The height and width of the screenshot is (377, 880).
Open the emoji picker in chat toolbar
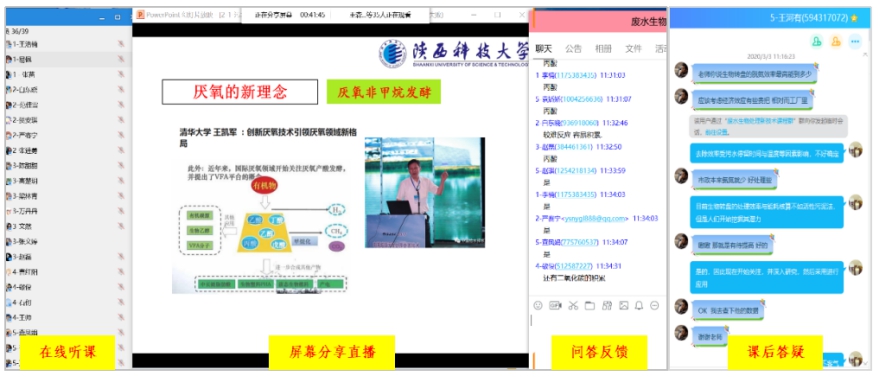[x=538, y=306]
